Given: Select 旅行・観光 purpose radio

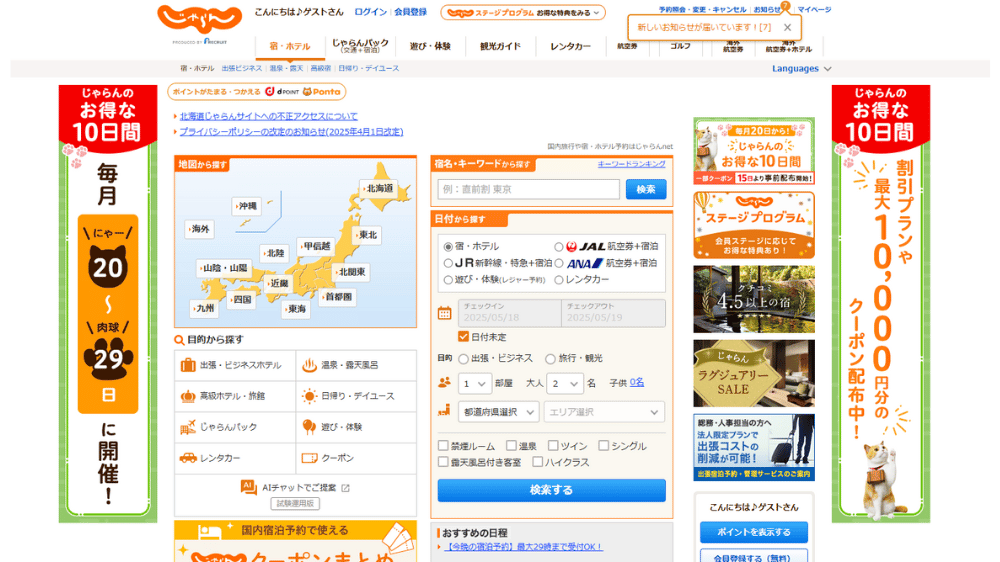Looking at the screenshot, I should click(550, 359).
